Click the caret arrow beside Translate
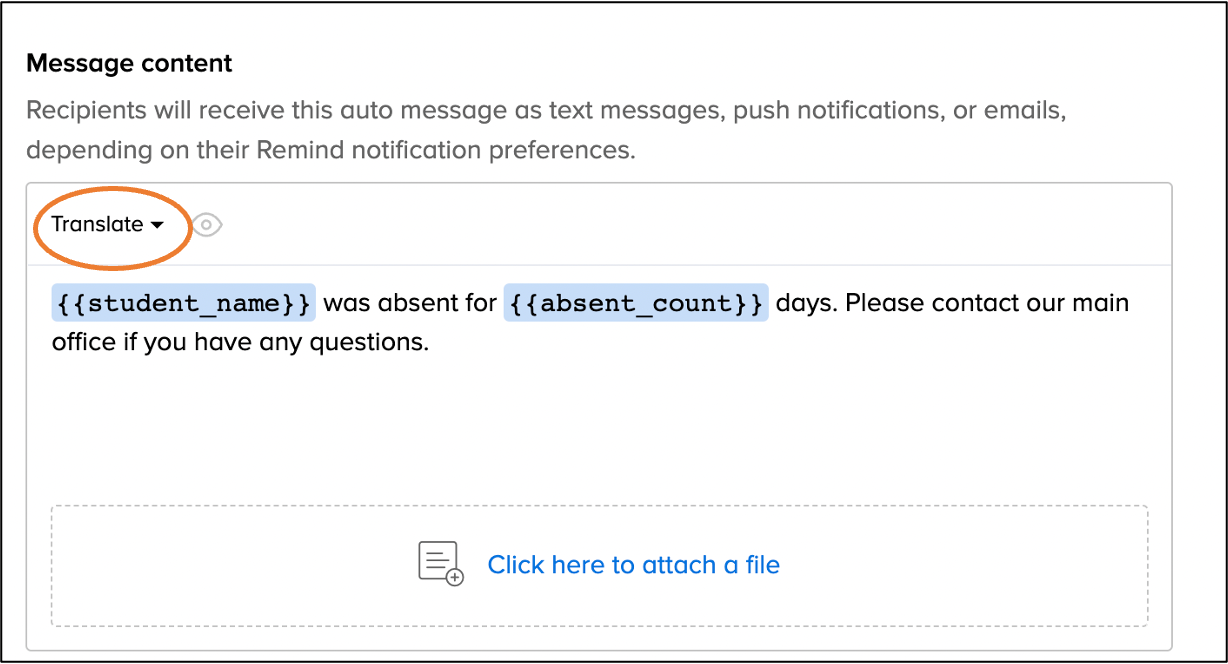Viewport: 1228px width, 664px height. [x=157, y=226]
